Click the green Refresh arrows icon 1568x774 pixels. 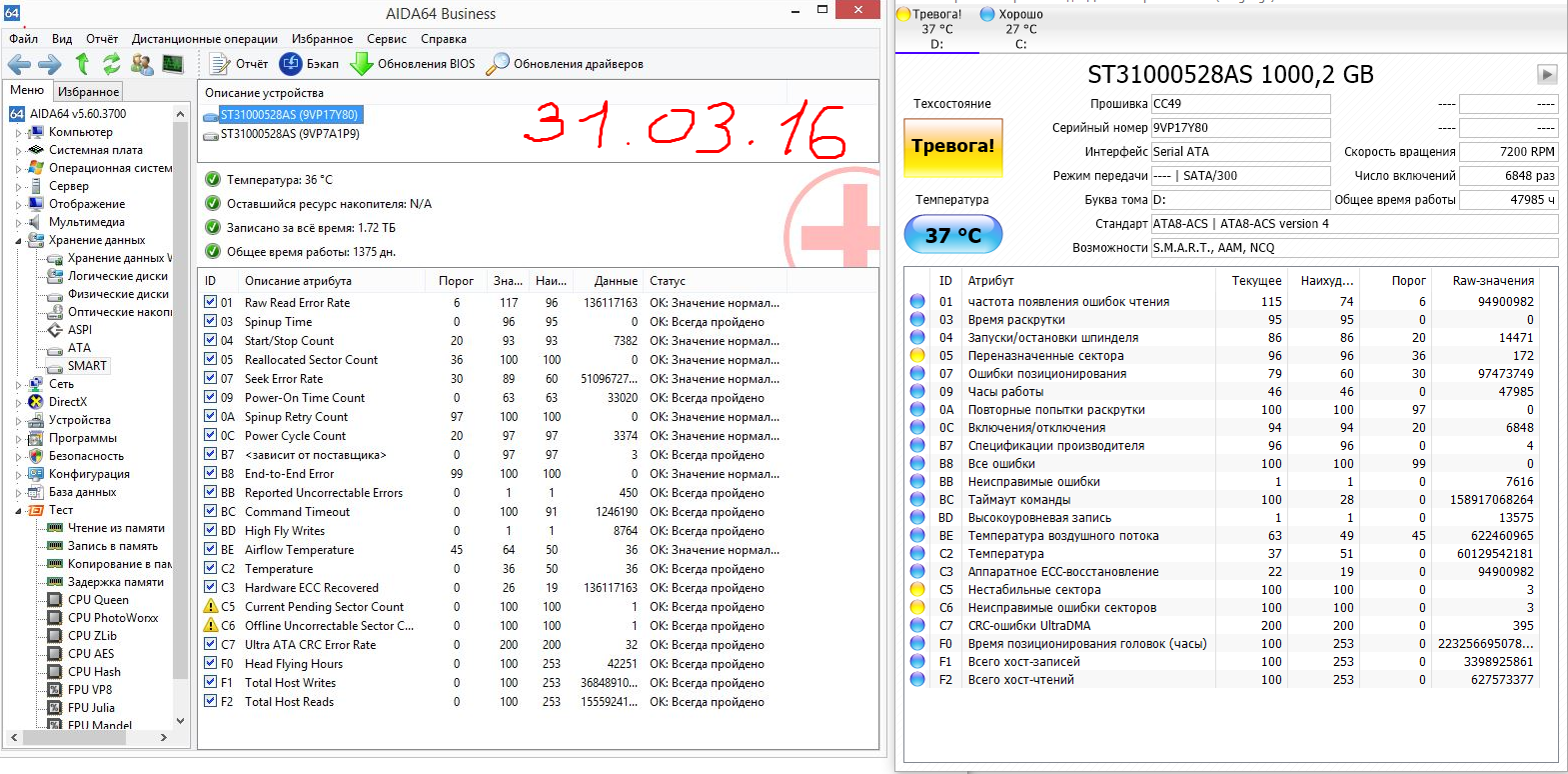(x=111, y=64)
